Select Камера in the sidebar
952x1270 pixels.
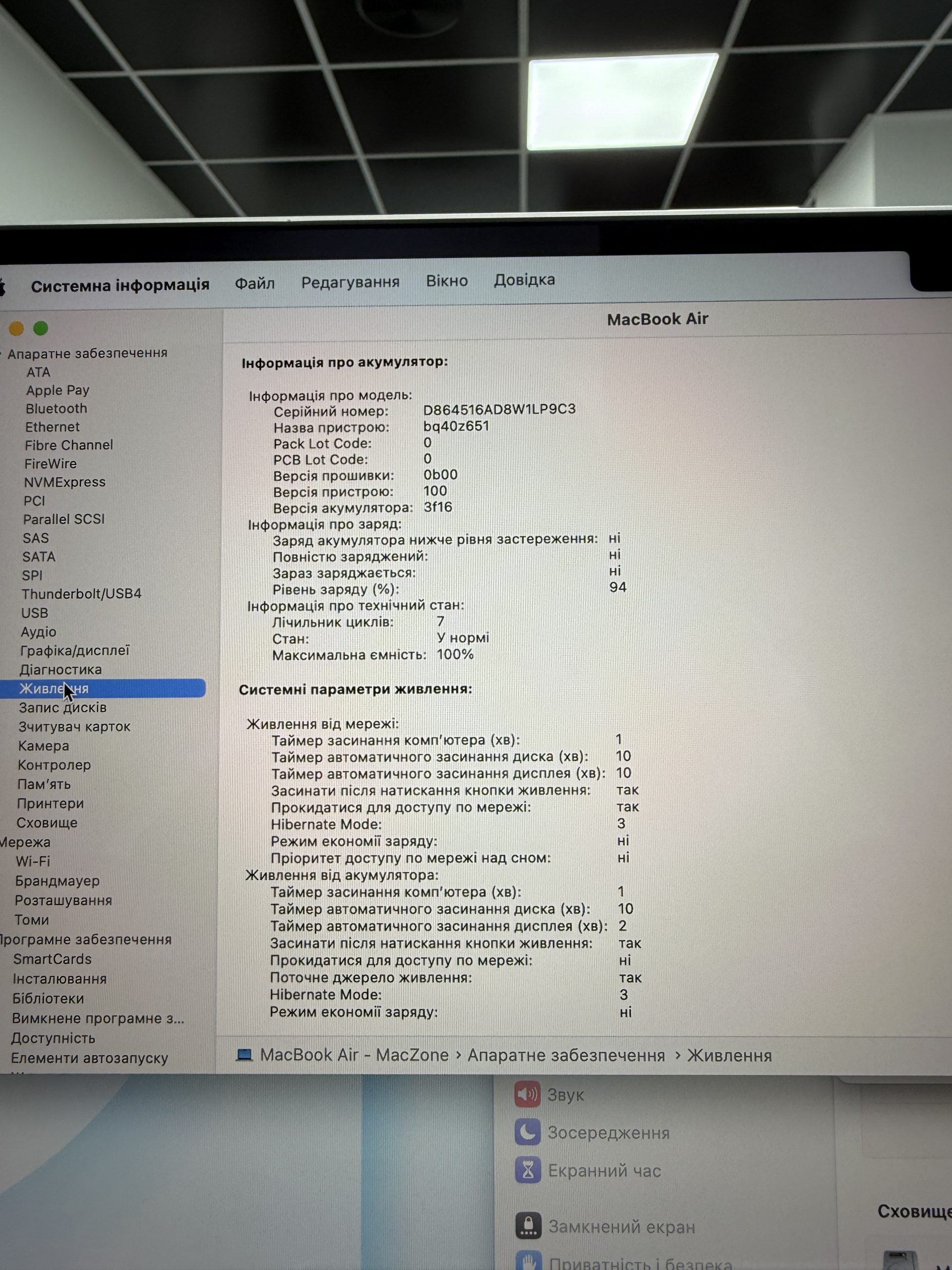coord(44,746)
